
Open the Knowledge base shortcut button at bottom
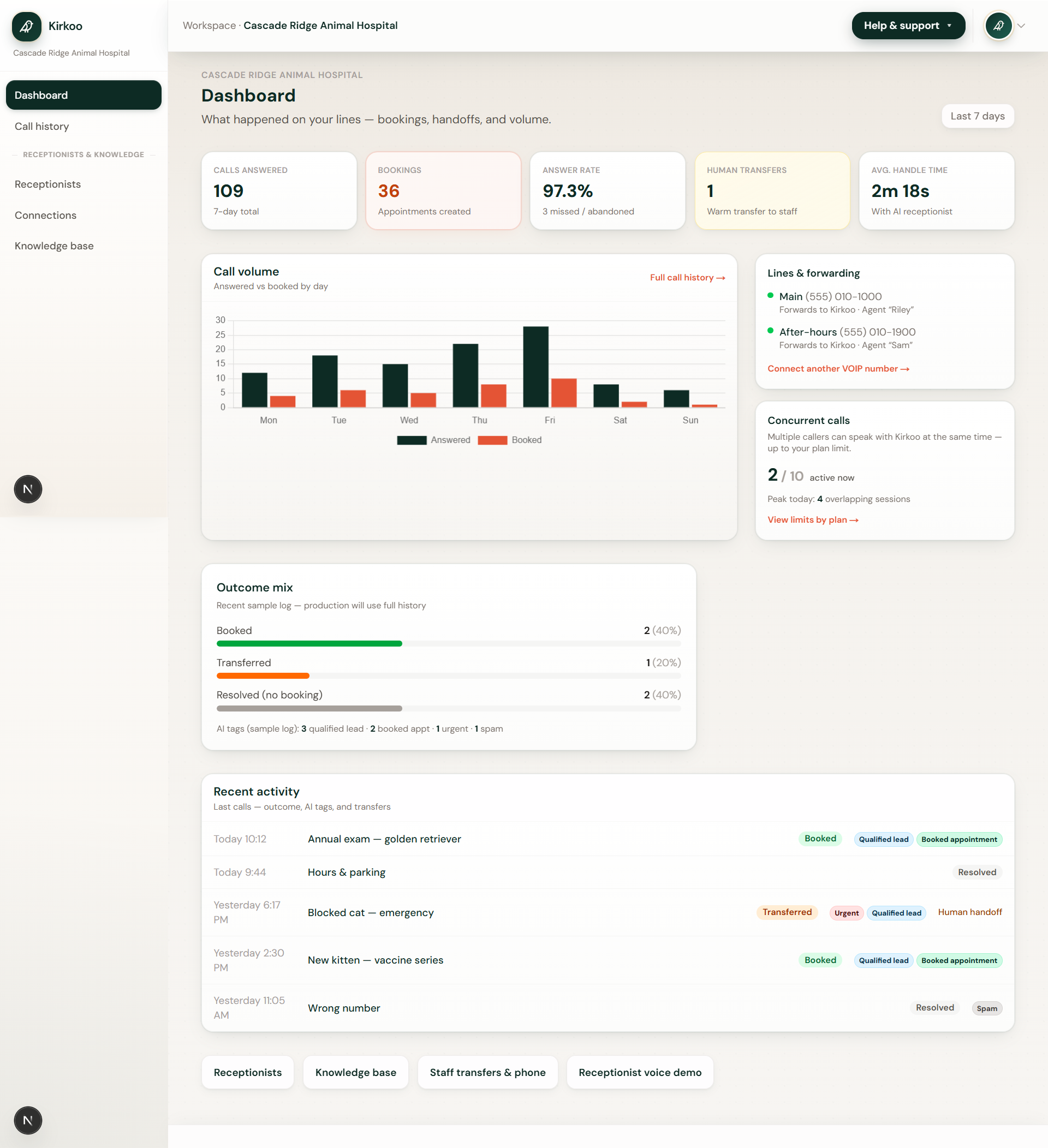tap(356, 1073)
